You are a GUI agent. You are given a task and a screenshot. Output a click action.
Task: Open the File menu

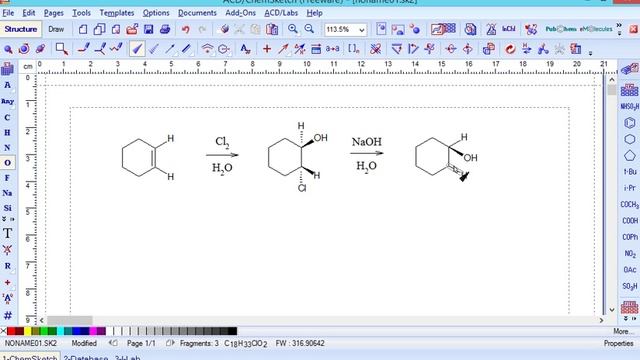click(x=8, y=13)
